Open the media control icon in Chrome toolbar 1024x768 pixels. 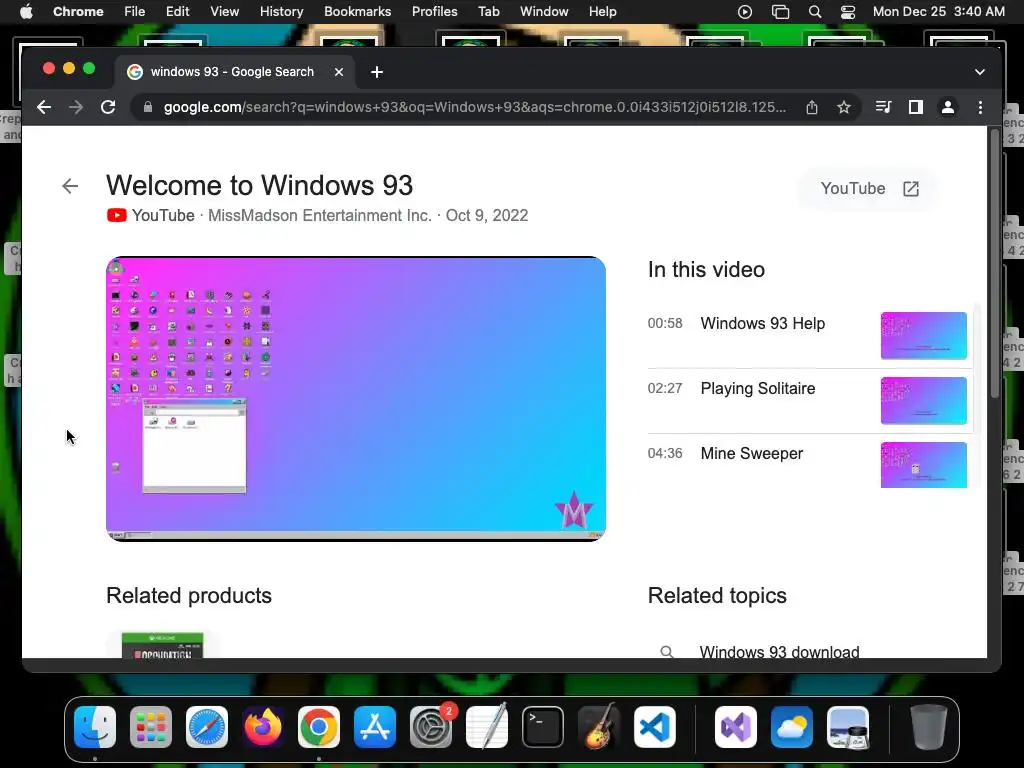pyautogui.click(x=883, y=107)
